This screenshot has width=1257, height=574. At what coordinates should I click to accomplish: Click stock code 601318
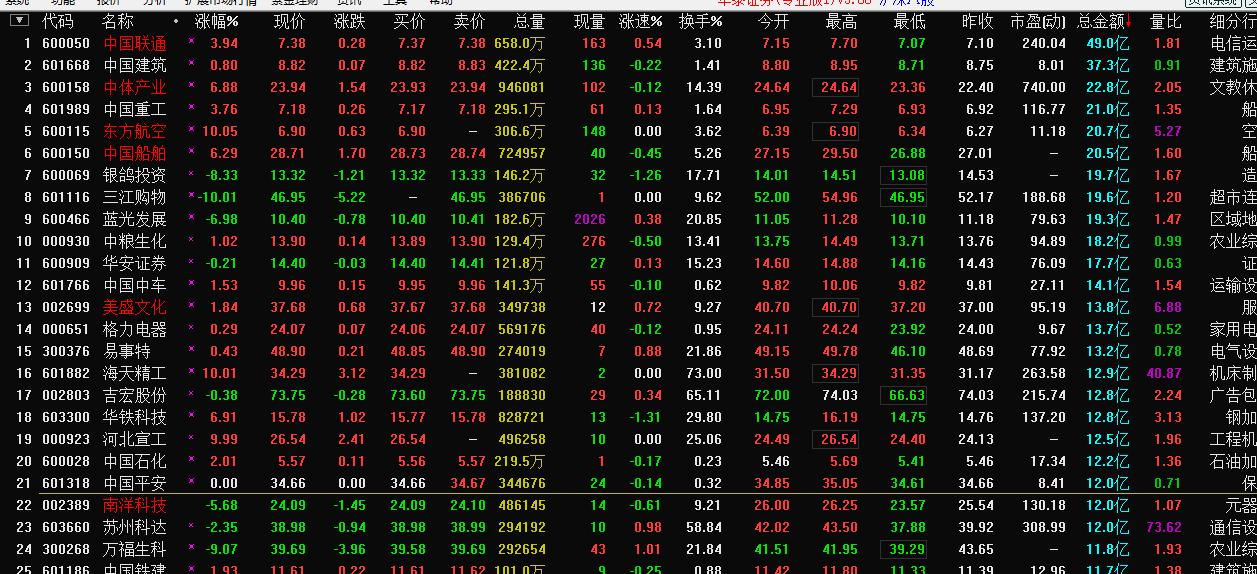[66, 483]
